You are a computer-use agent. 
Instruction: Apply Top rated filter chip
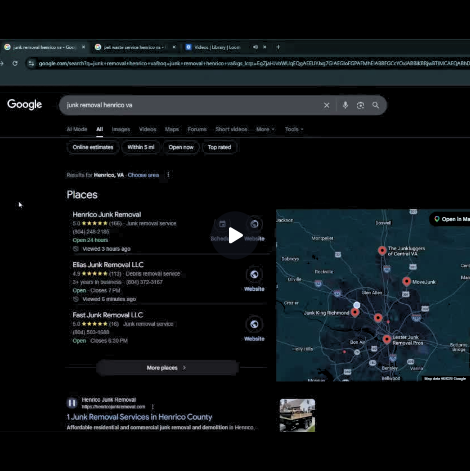coord(219,147)
